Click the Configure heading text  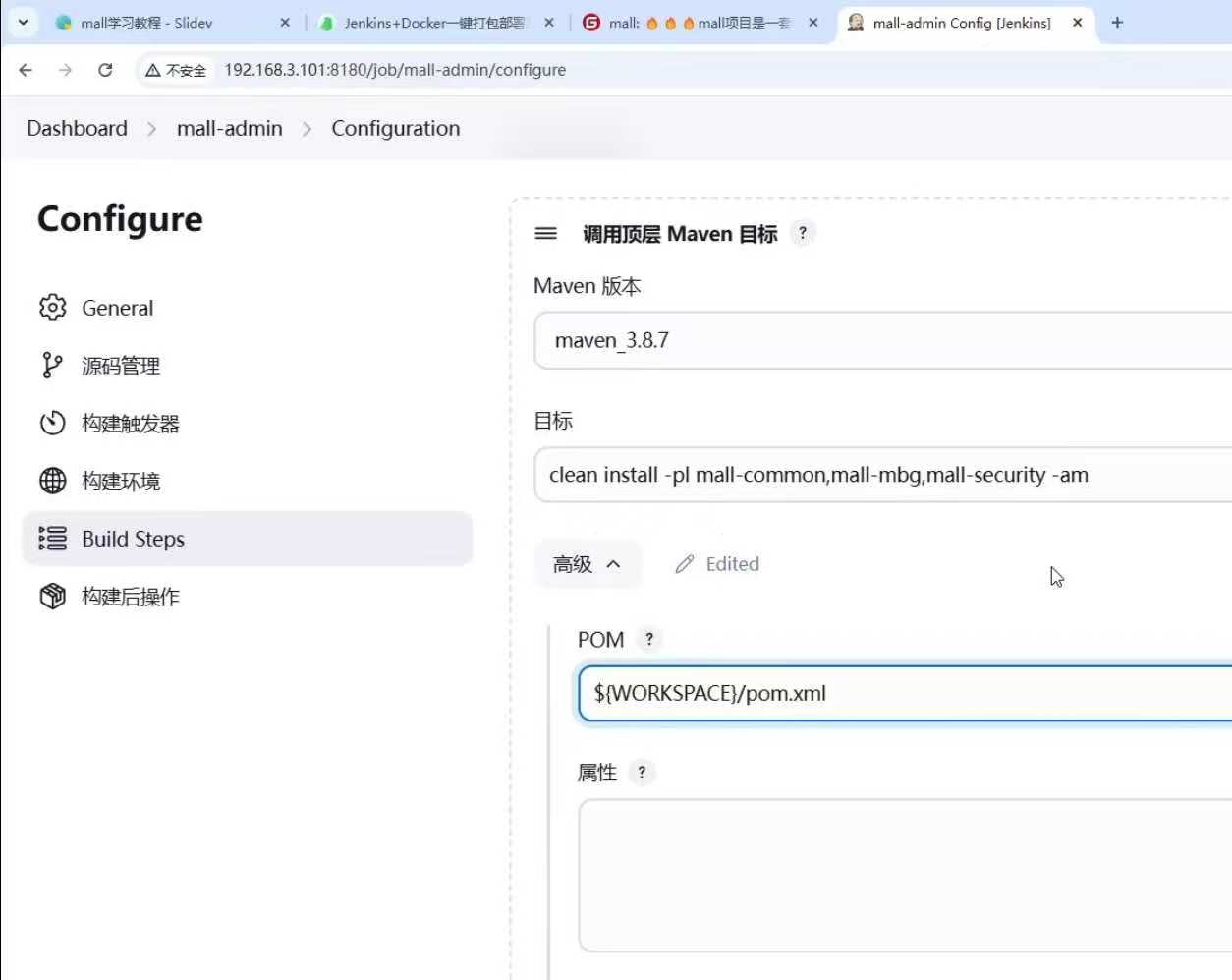tap(120, 219)
